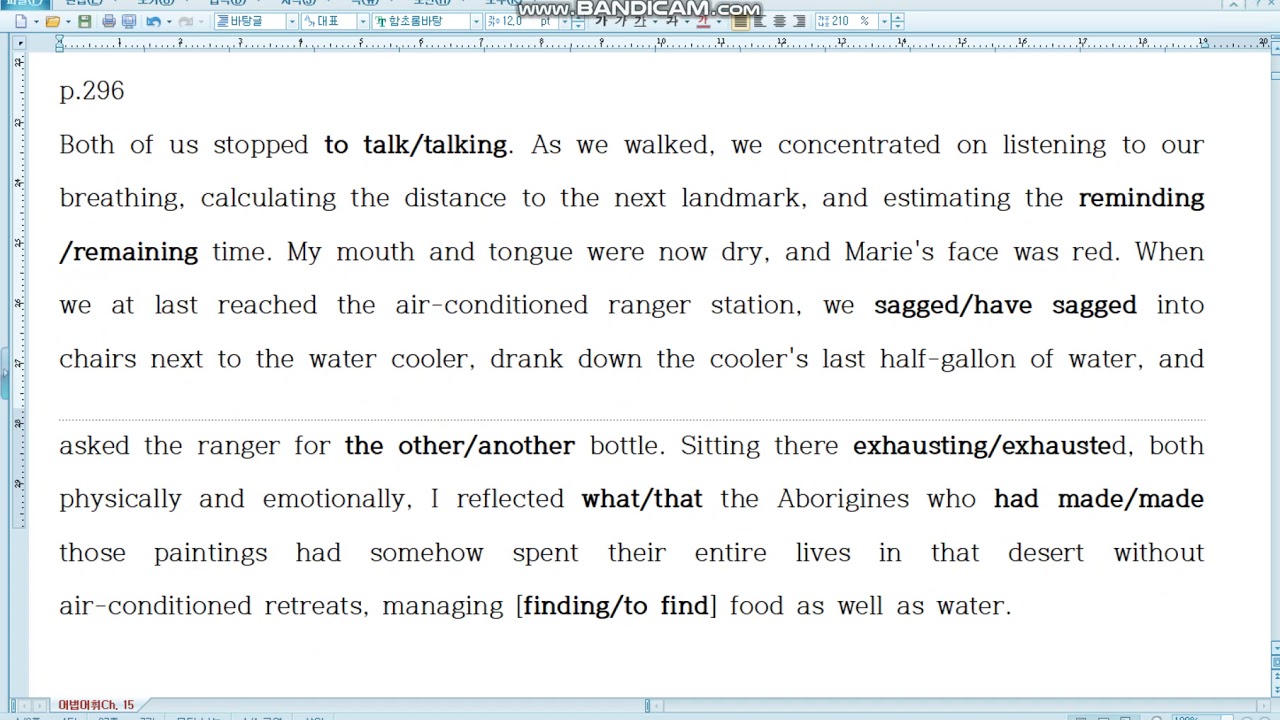This screenshot has width=1280, height=720.
Task: Click the 210 % line spacing field
Action: [846, 21]
